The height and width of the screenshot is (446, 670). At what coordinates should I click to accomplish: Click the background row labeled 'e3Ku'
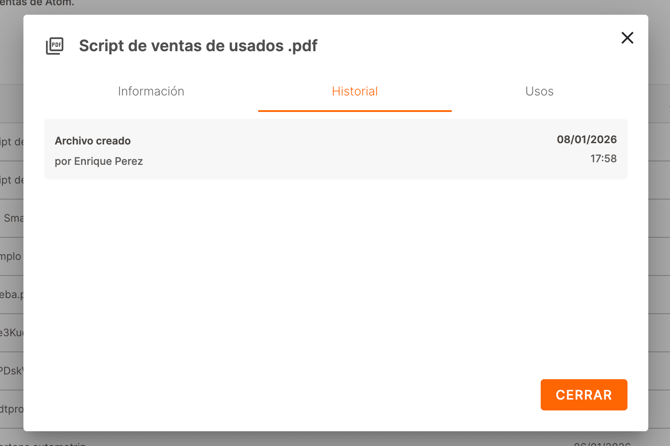point(11,332)
